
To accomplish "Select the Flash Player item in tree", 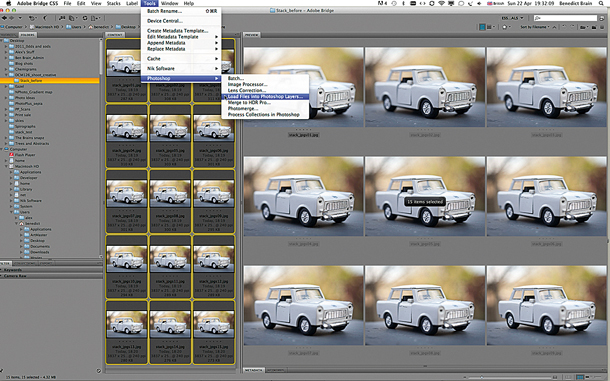I will pos(25,155).
